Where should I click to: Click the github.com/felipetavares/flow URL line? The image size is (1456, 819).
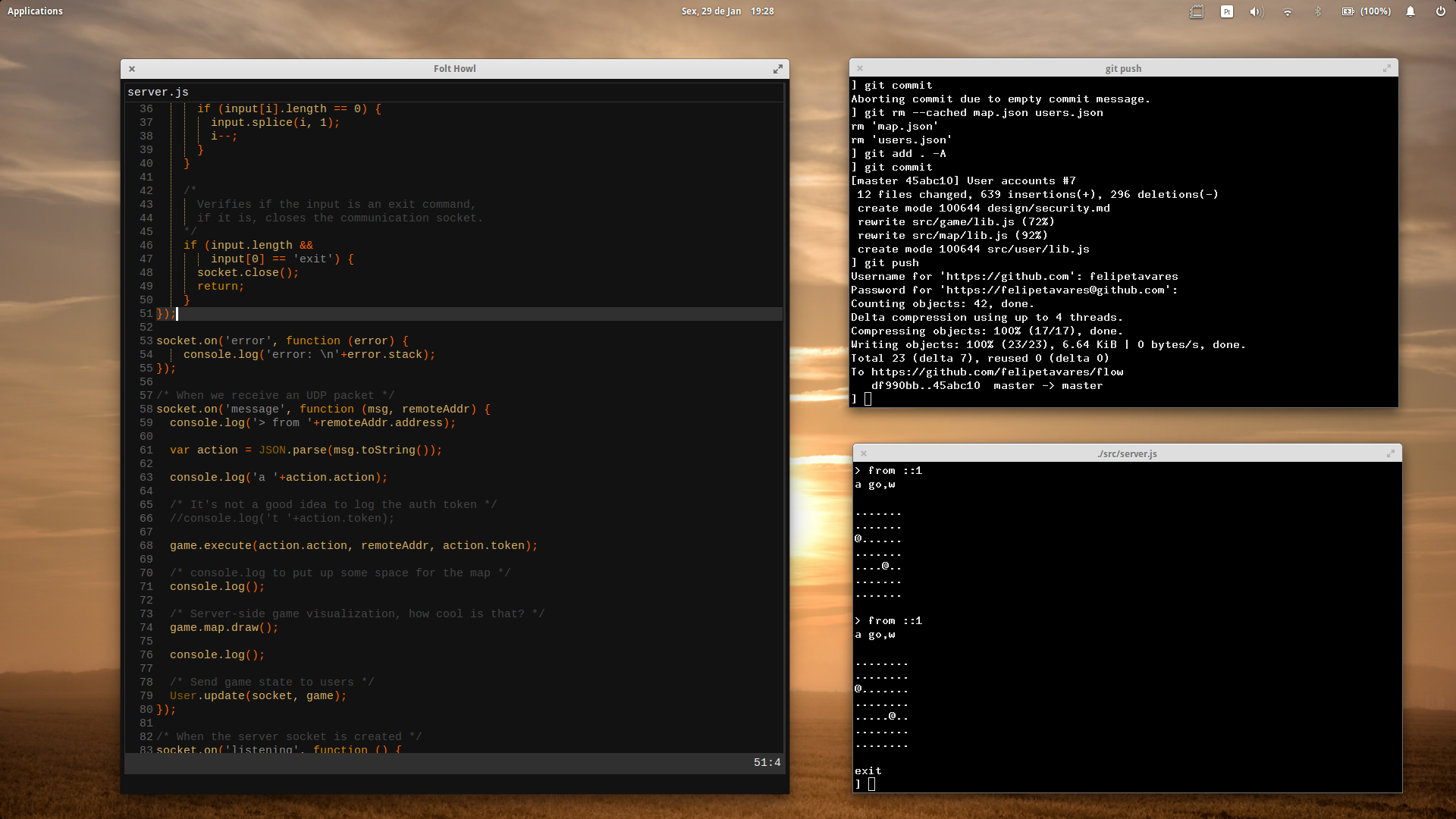coord(987,372)
